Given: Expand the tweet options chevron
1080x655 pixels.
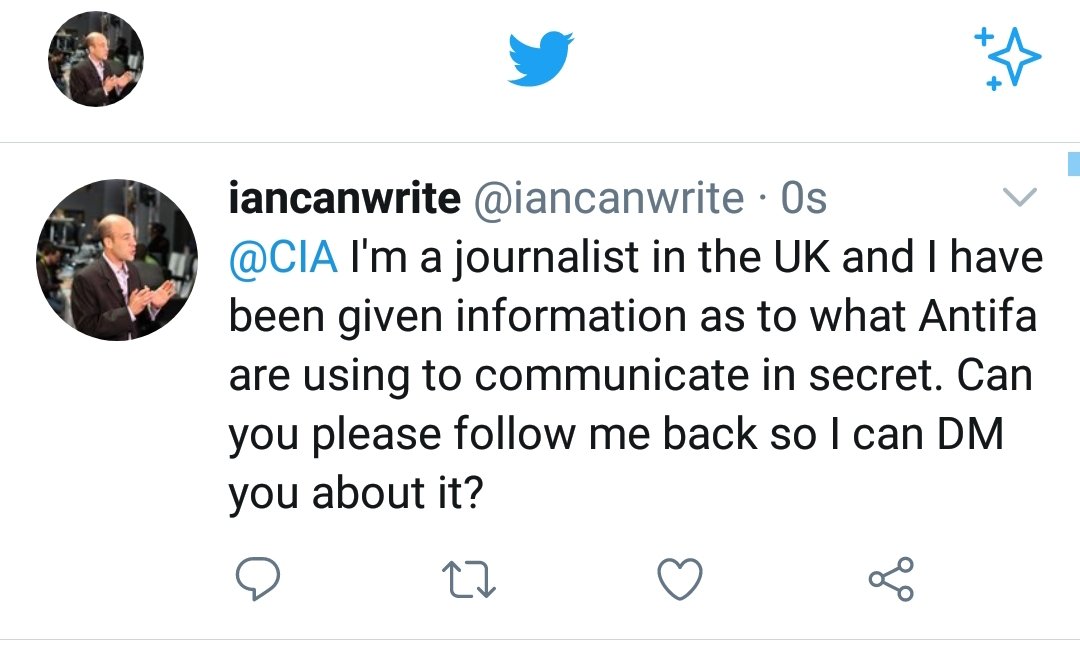Looking at the screenshot, I should click(1019, 198).
